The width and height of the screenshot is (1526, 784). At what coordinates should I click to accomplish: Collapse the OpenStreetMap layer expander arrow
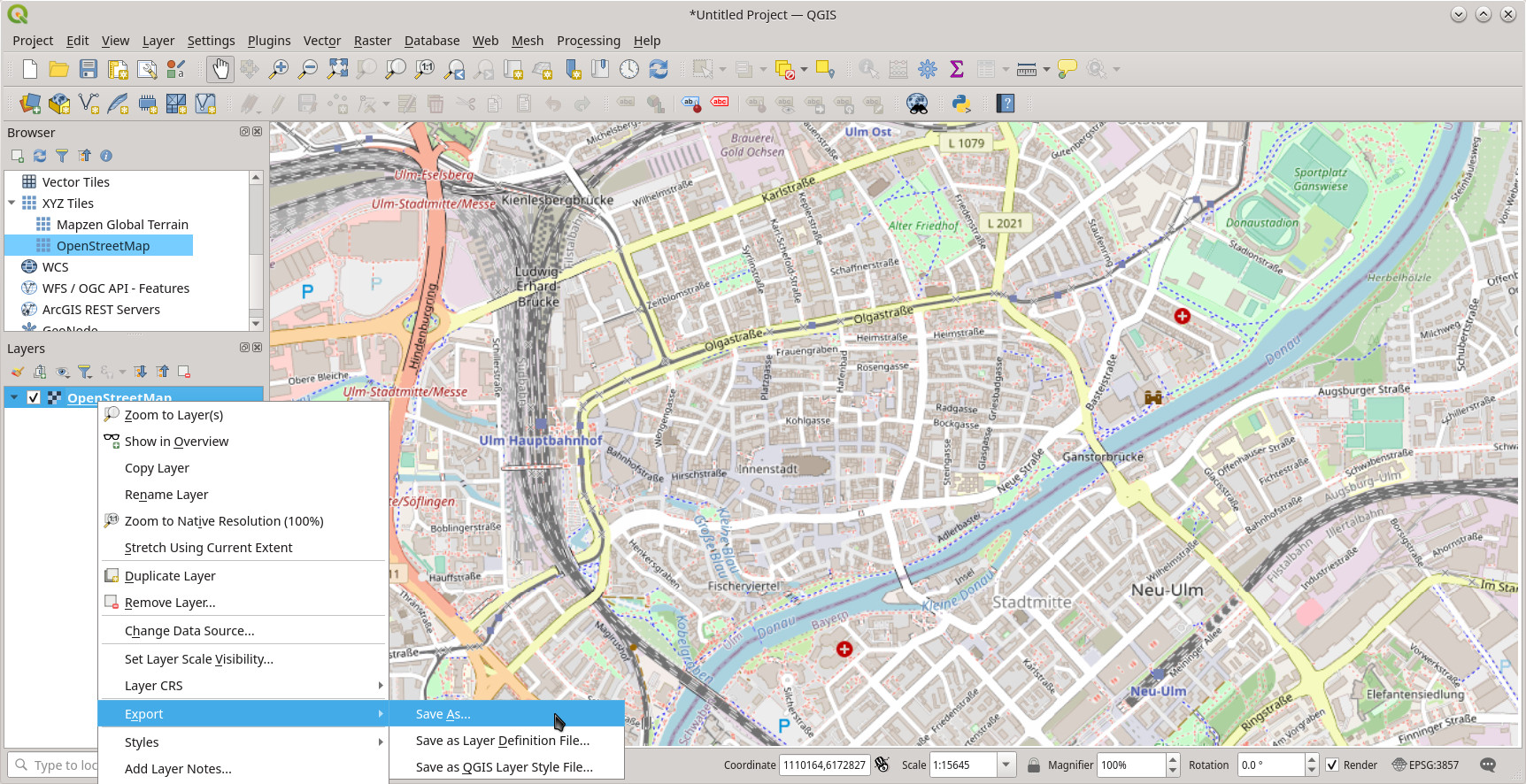pos(14,397)
